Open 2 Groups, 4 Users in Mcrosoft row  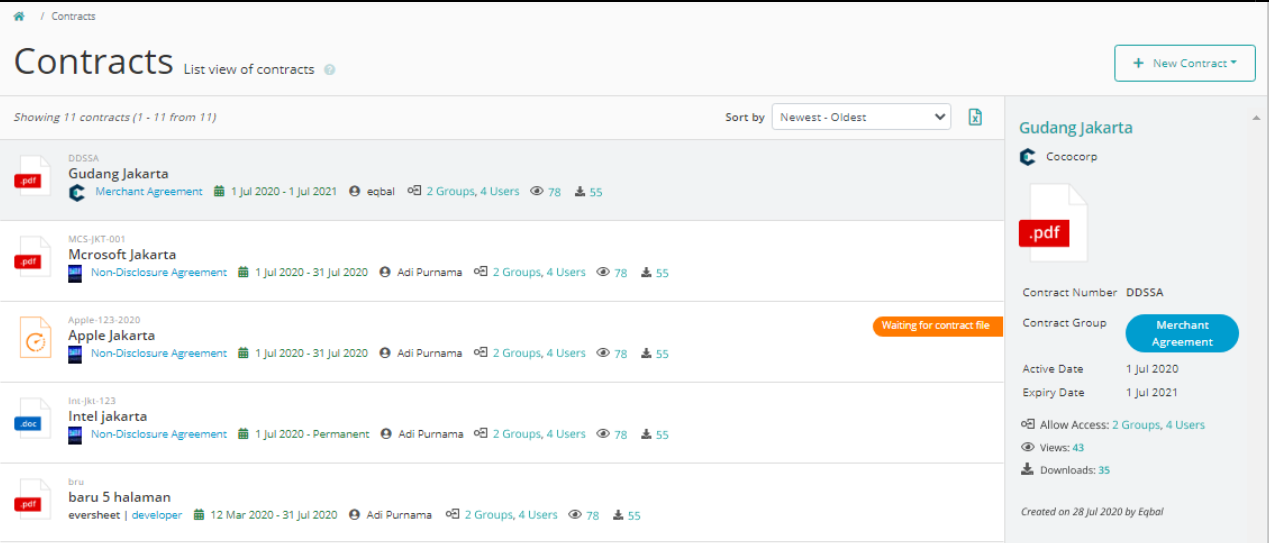539,273
